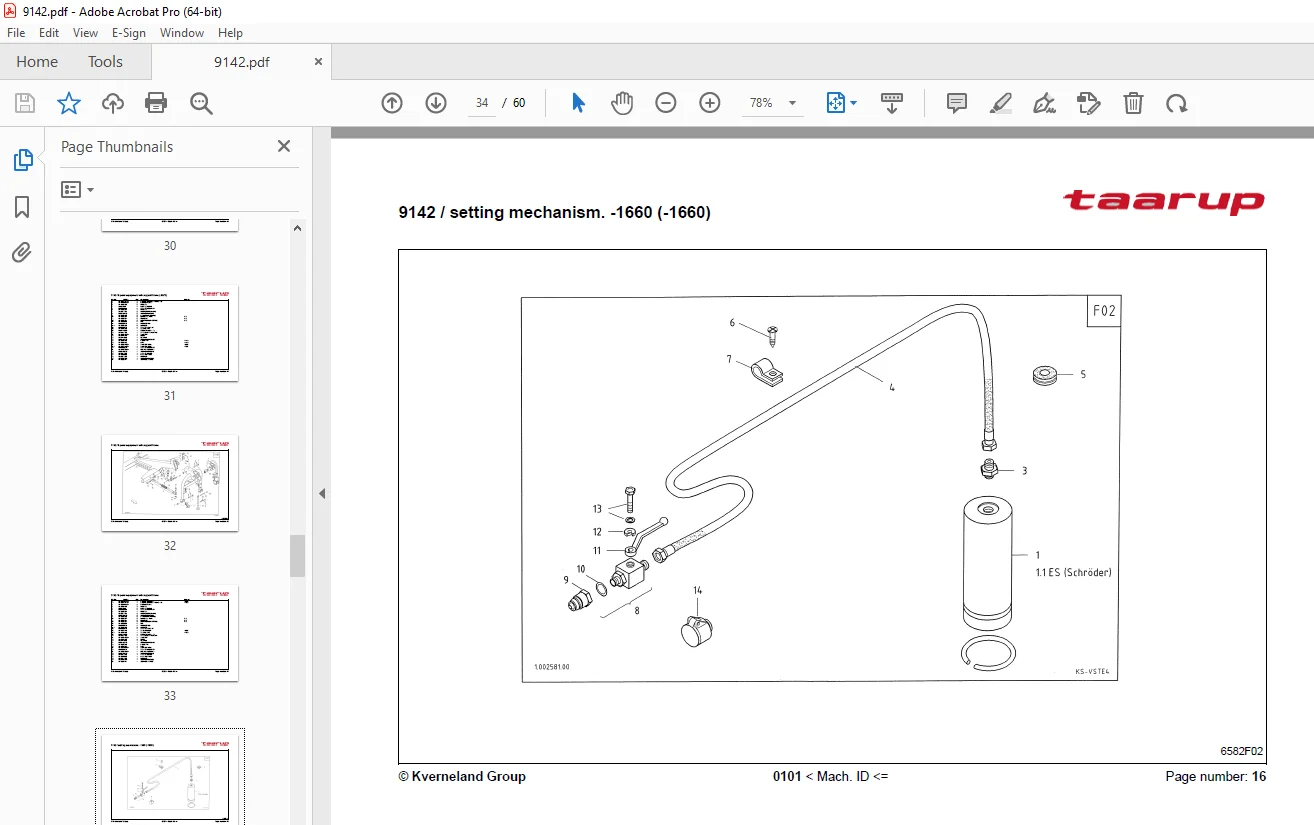Click thumbnails scrollbar up arrow
This screenshot has height=825, width=1314.
point(297,228)
